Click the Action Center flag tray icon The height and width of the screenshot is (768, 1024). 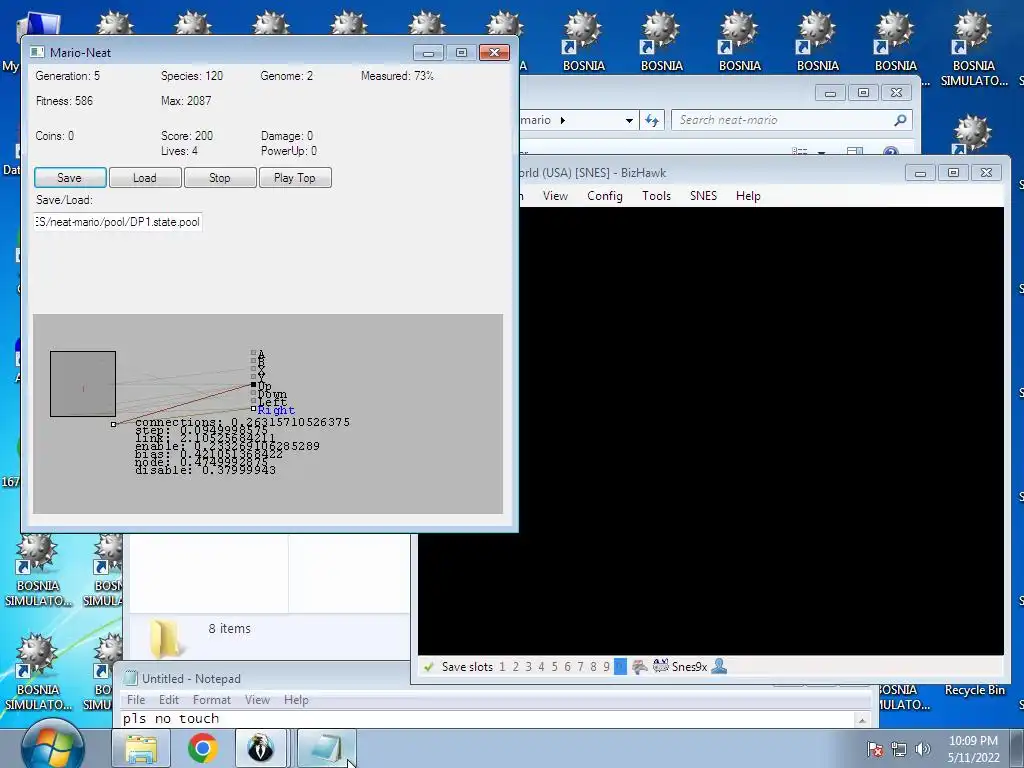[x=875, y=749]
